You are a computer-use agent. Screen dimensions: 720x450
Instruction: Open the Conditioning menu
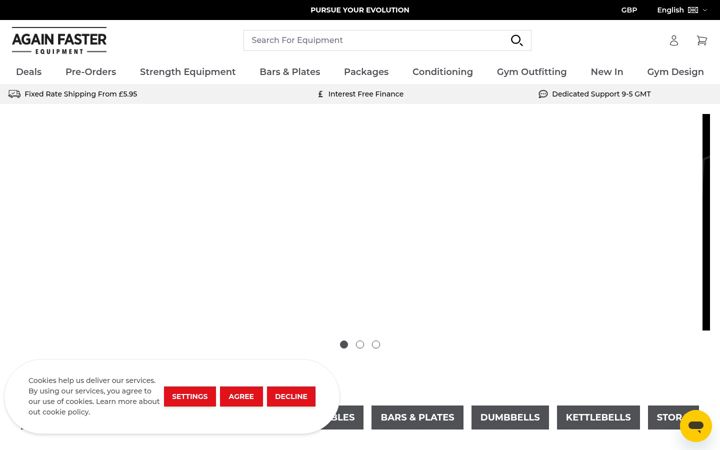(x=443, y=72)
